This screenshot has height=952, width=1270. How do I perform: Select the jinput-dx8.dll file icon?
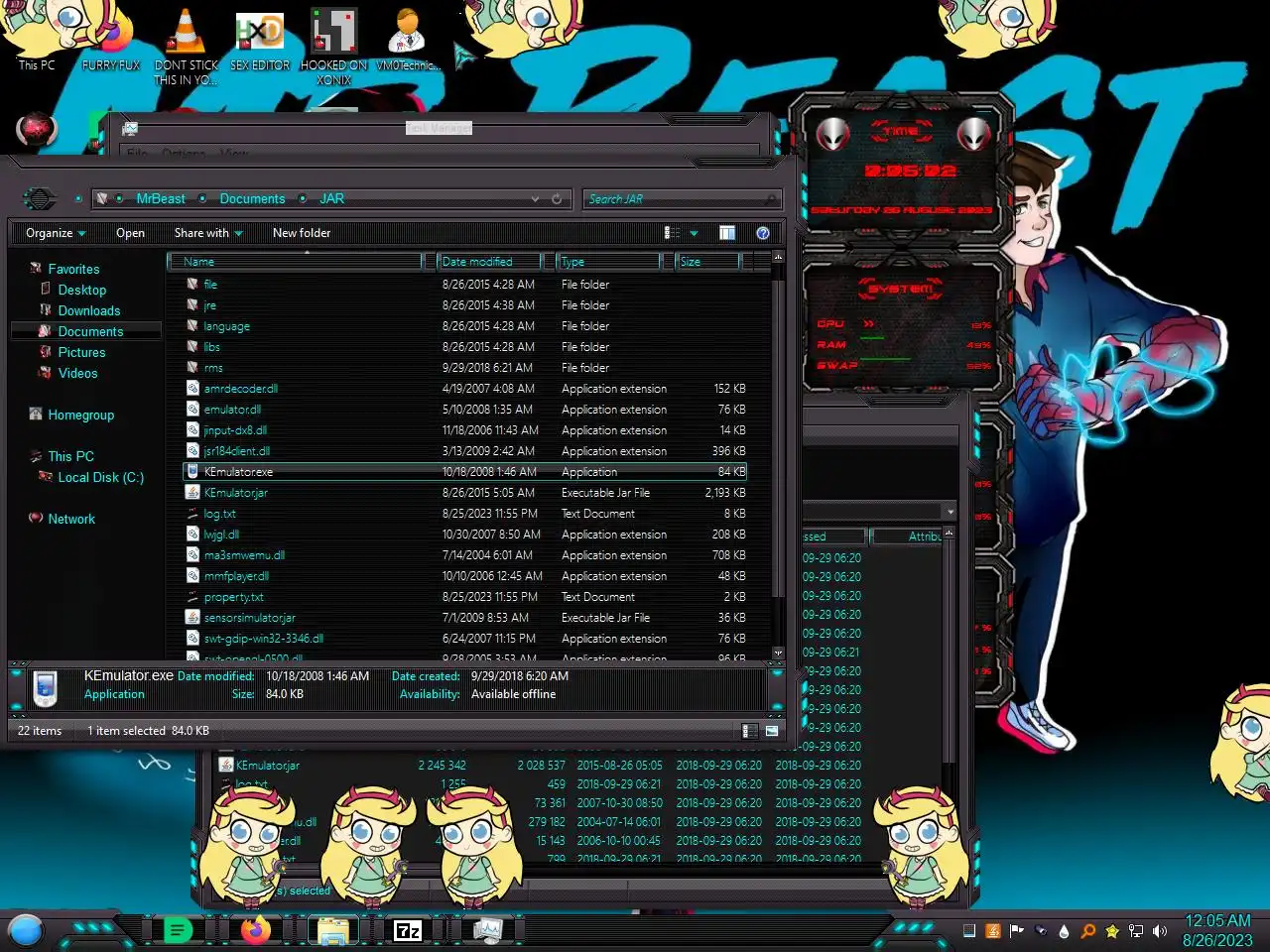(x=192, y=430)
